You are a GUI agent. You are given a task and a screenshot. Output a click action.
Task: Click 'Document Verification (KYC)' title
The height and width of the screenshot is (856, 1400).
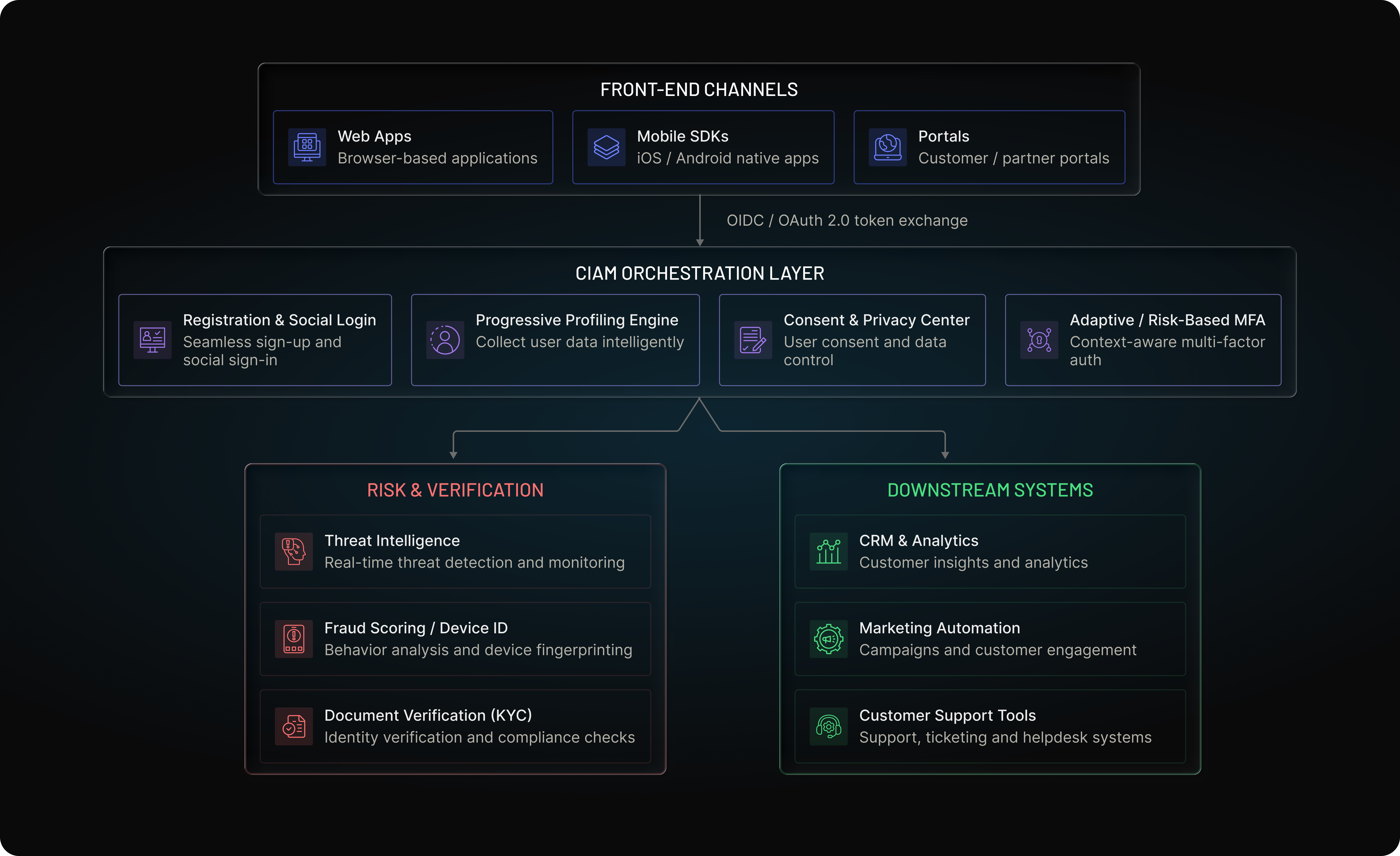point(428,716)
